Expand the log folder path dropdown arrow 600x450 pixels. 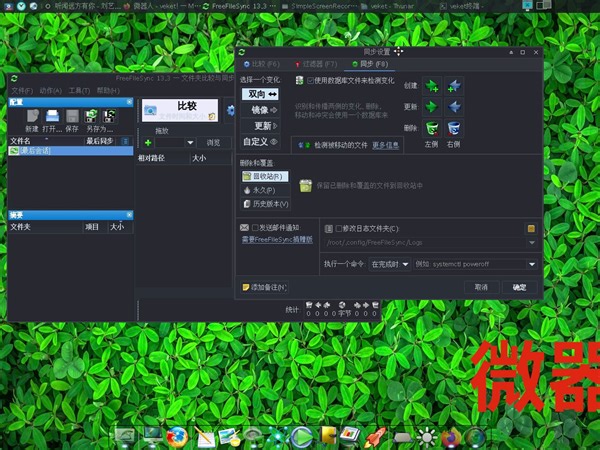coord(532,243)
